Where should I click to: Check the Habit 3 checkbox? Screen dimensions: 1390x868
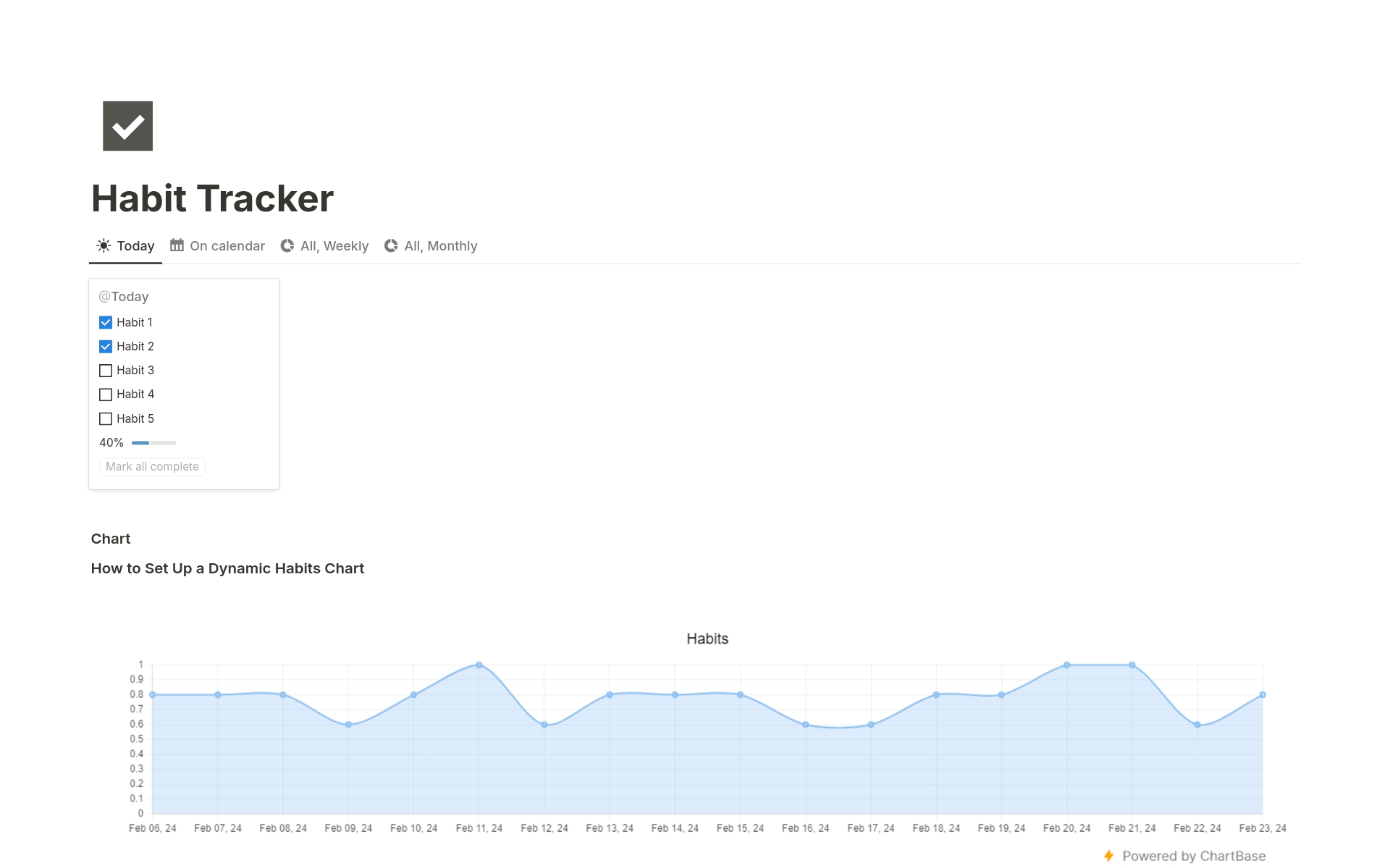coord(106,371)
